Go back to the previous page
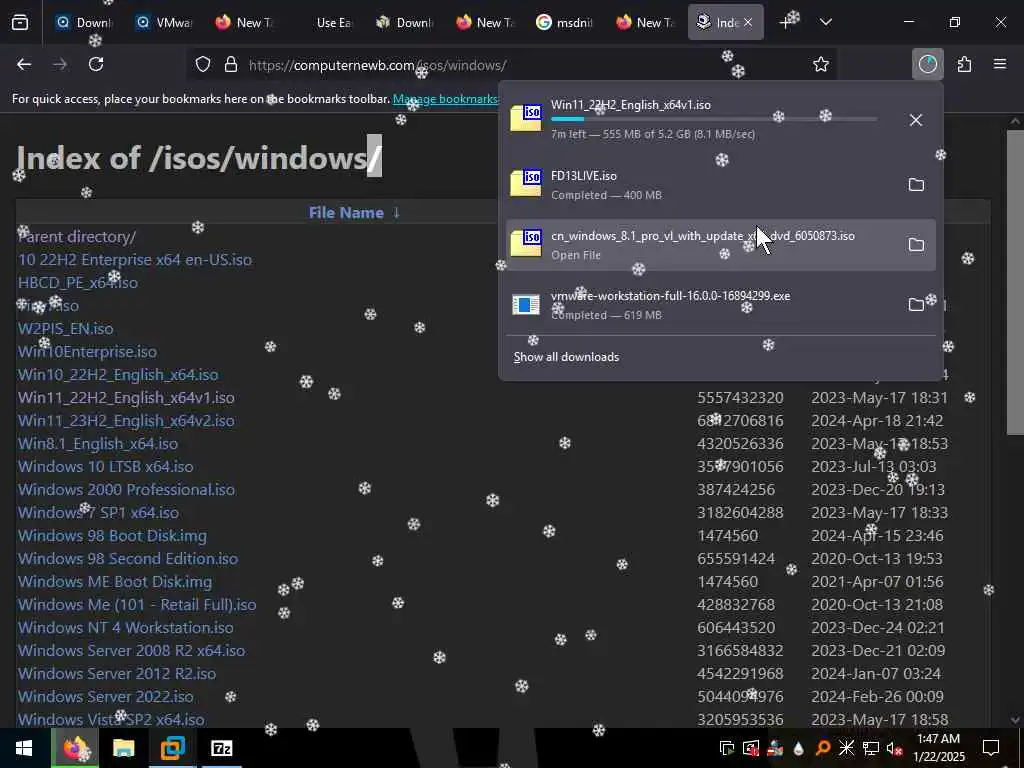 (x=24, y=64)
